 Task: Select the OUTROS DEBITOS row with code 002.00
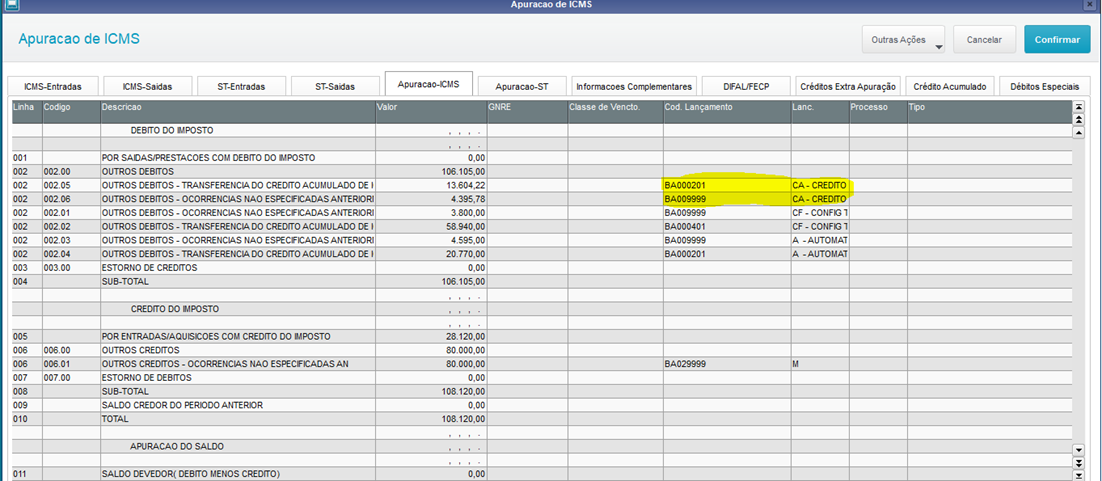(x=542, y=171)
